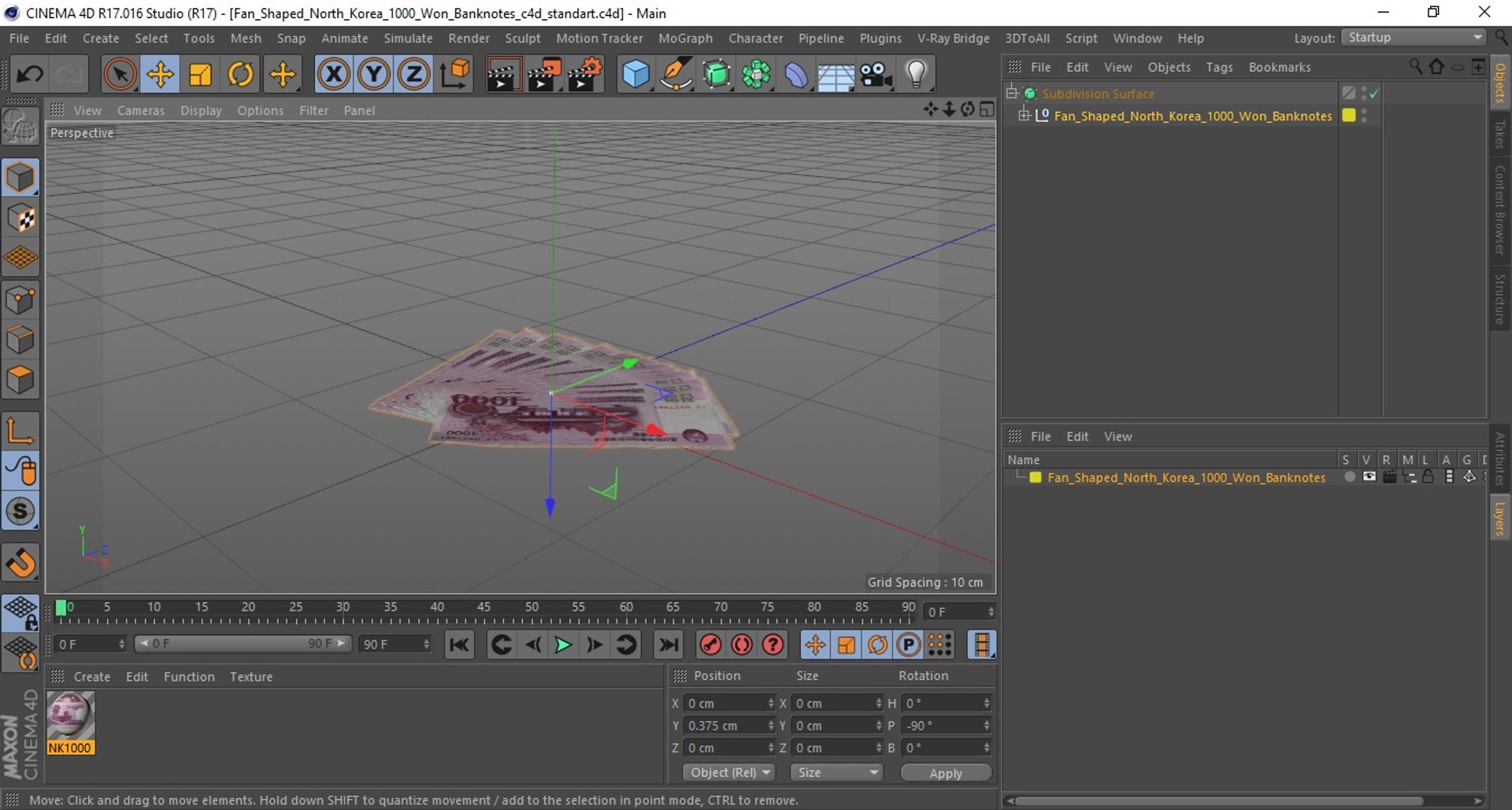The height and width of the screenshot is (810, 1512).
Task: Go to end of animation
Action: (669, 645)
